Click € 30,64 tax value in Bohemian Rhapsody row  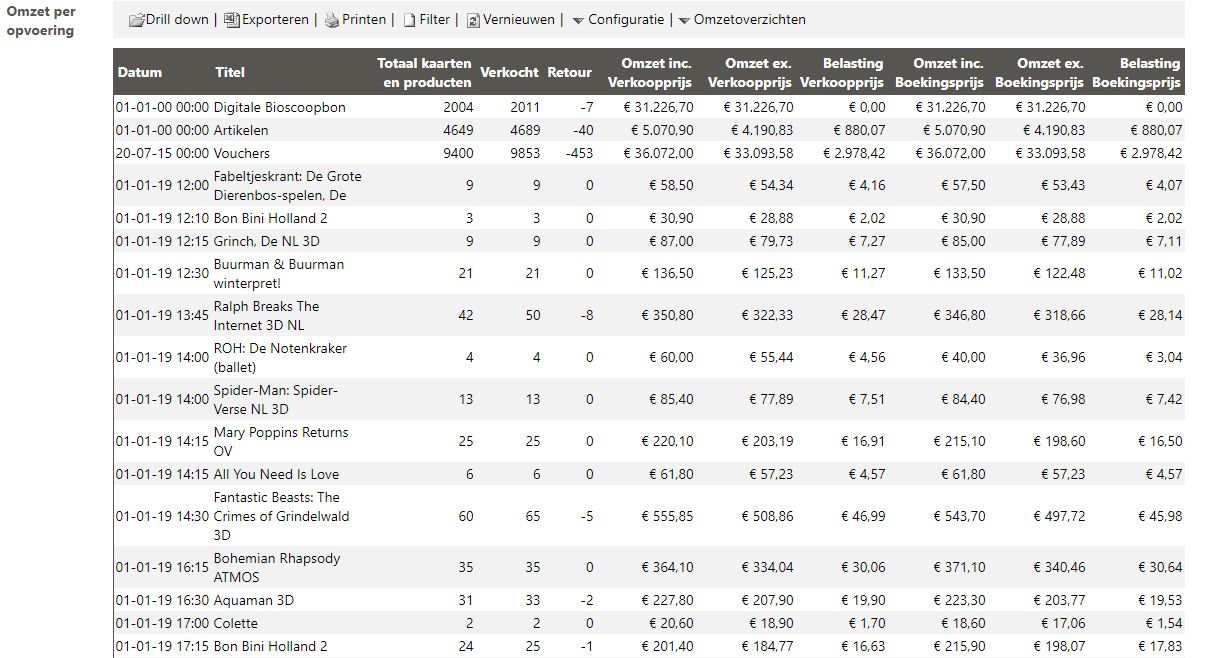pyautogui.click(x=1160, y=567)
